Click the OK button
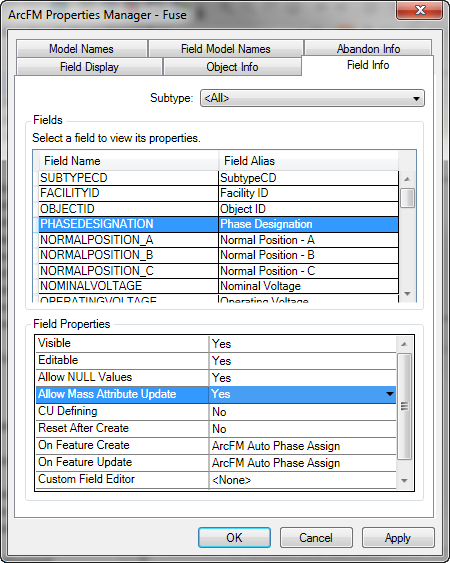This screenshot has height=563, width=450. tap(234, 538)
